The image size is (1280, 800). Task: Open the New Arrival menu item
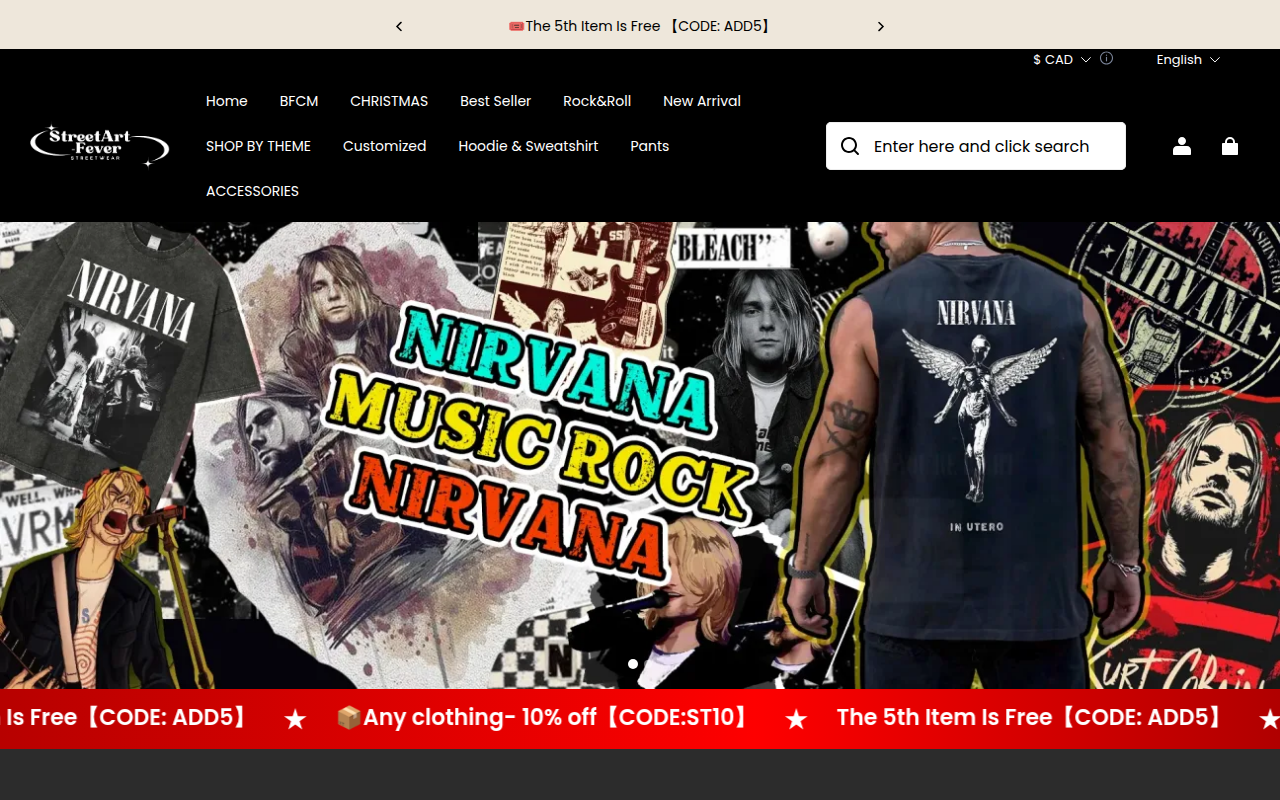click(x=702, y=101)
